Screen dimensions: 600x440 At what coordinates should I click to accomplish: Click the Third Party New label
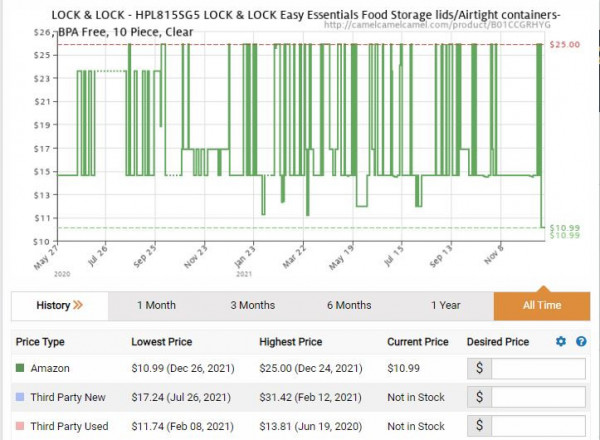pos(68,397)
